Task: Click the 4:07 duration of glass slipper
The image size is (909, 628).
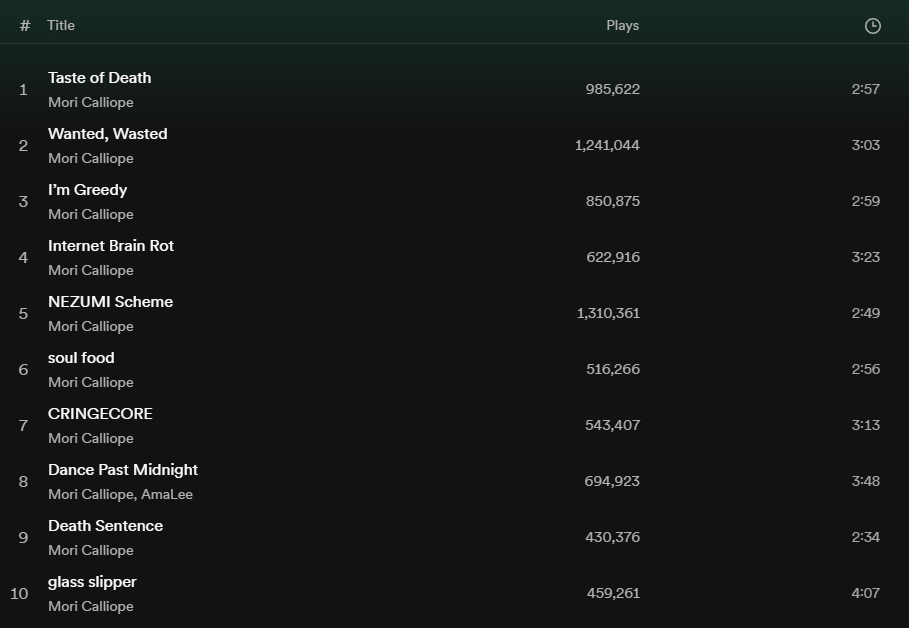Action: (x=866, y=593)
